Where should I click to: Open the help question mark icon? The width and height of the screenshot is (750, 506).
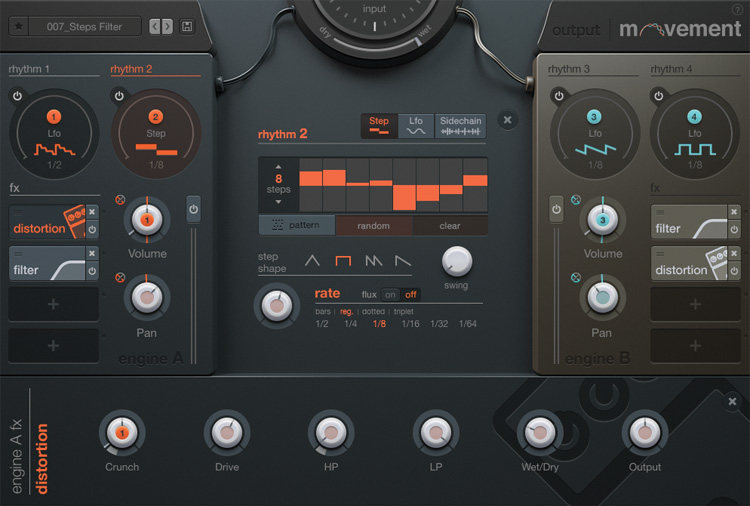pos(737,9)
